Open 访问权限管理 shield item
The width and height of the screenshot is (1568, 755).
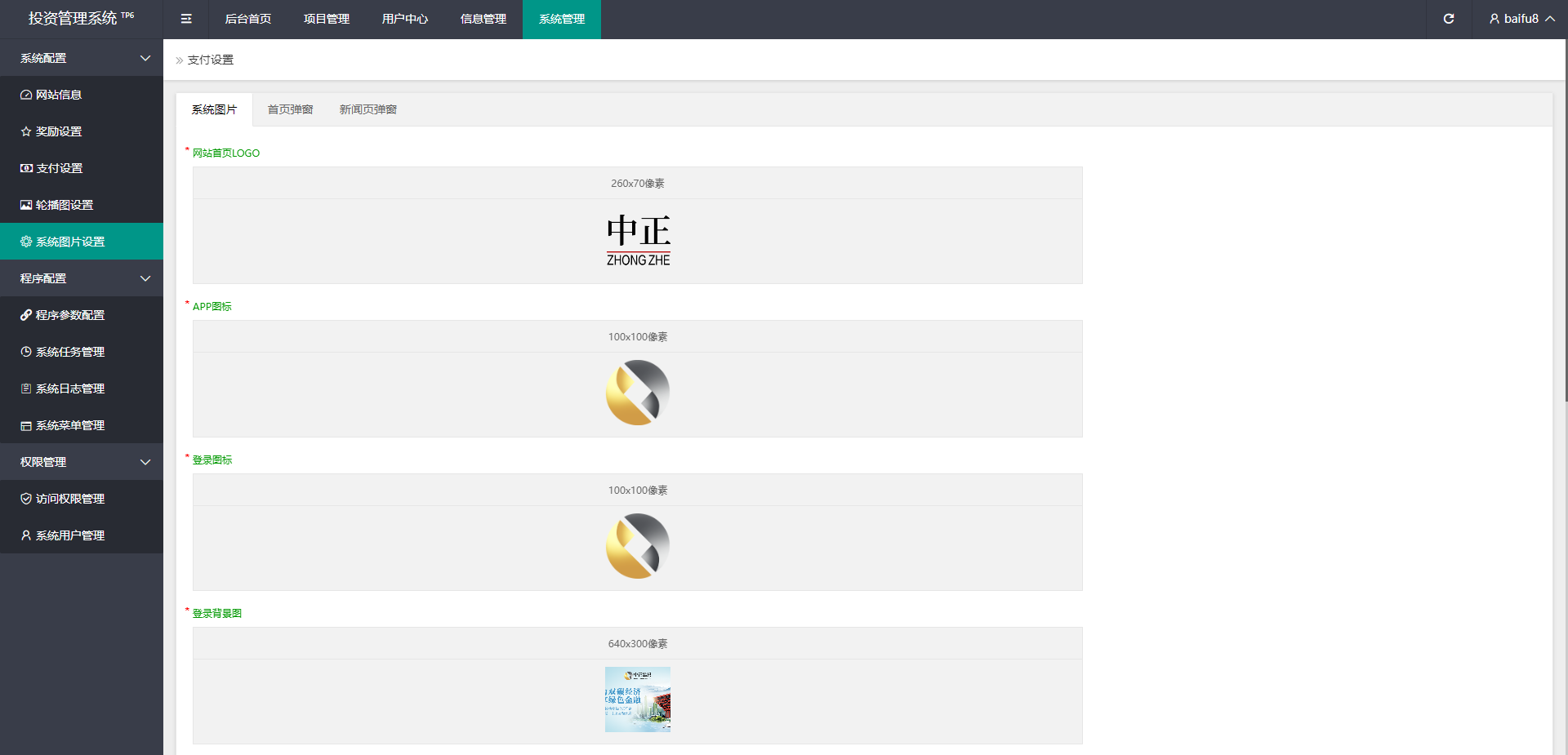pyautogui.click(x=70, y=499)
